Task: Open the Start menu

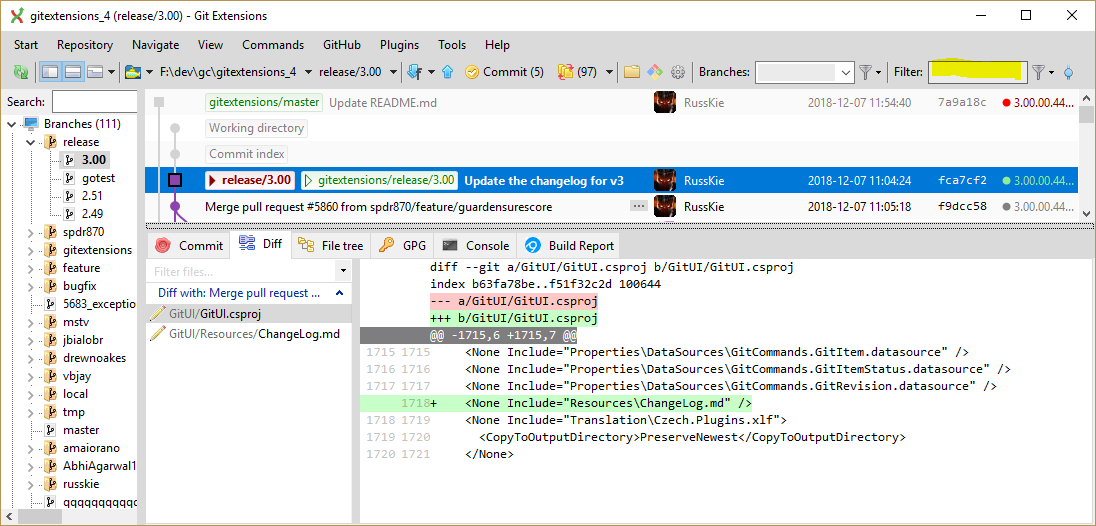Action: tap(26, 45)
